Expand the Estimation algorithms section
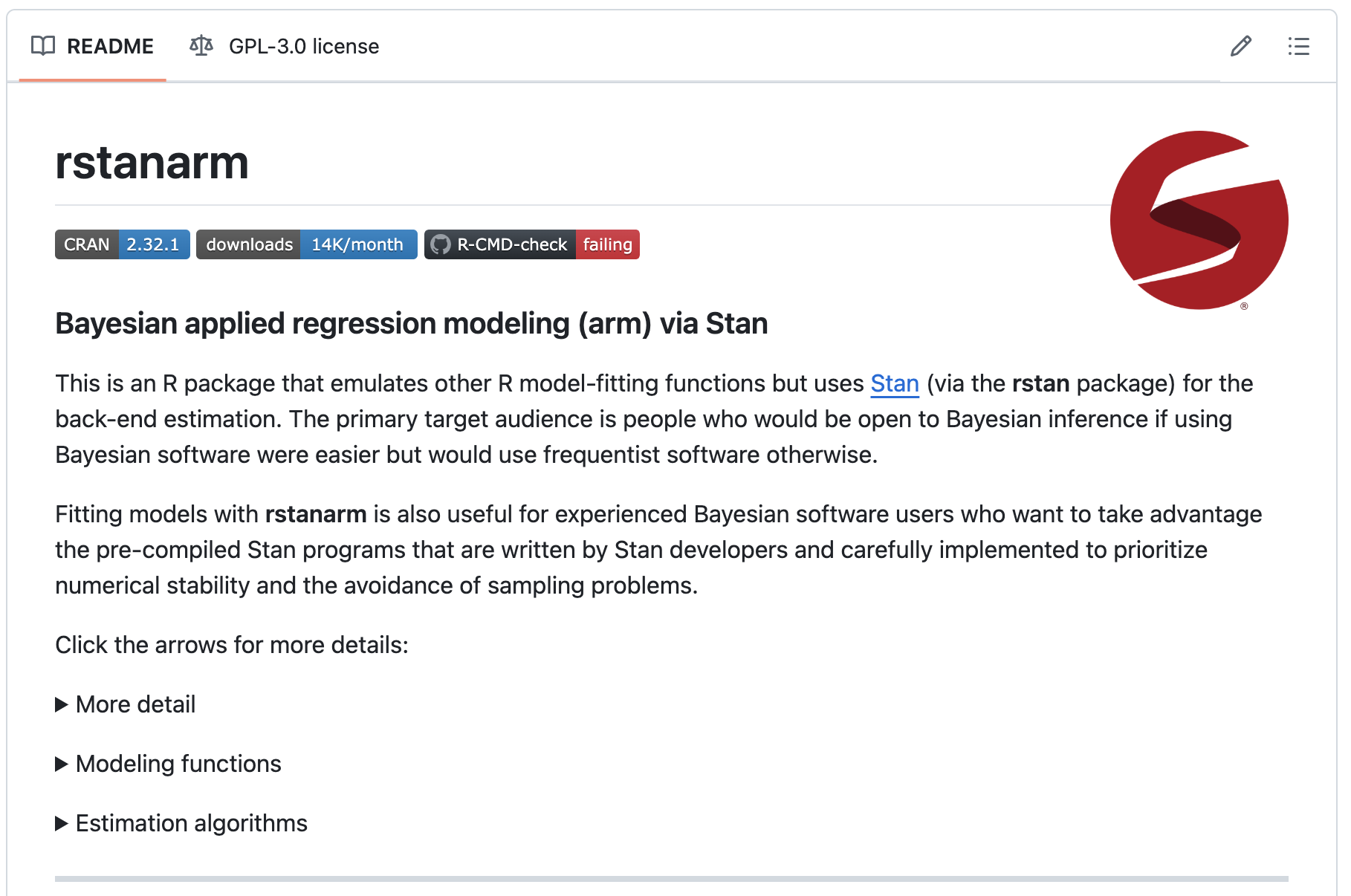The height and width of the screenshot is (896, 1351). pos(191,823)
